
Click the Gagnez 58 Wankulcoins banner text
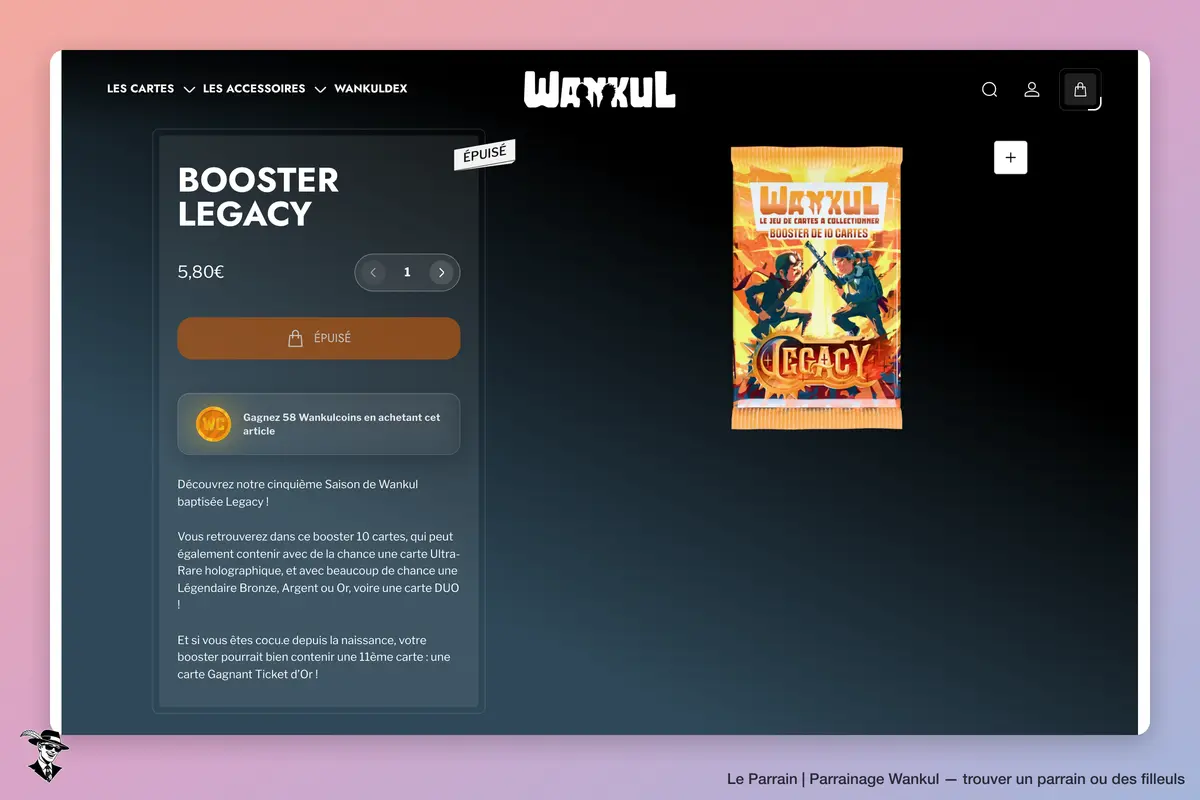coord(342,424)
